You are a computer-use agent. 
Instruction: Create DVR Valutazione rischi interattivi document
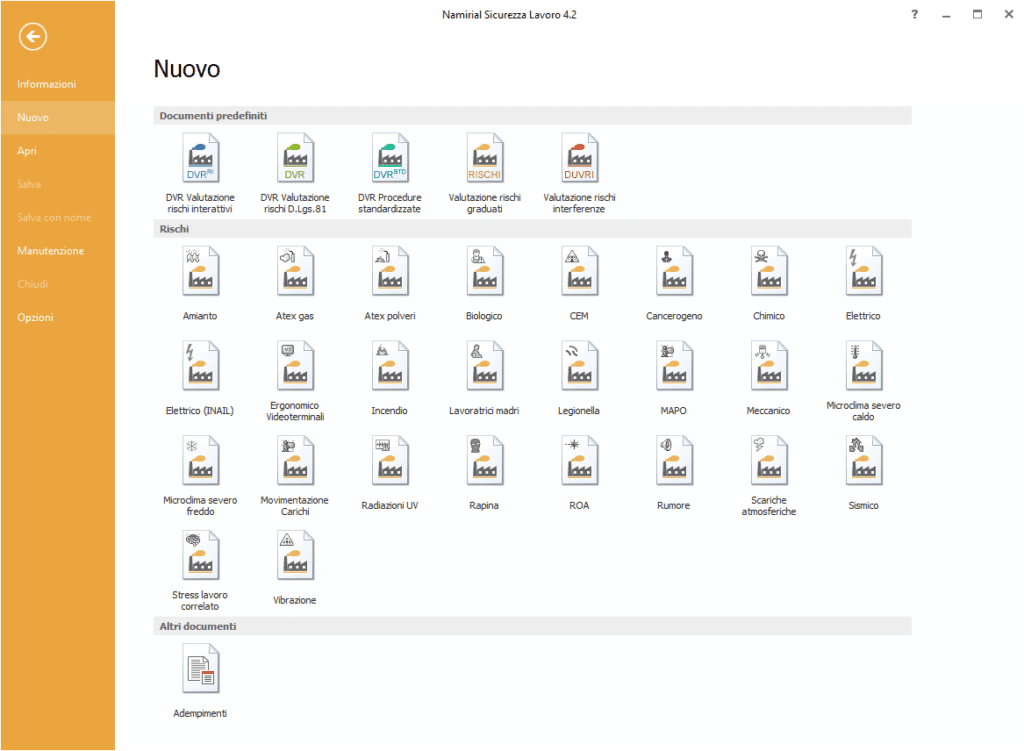200,158
